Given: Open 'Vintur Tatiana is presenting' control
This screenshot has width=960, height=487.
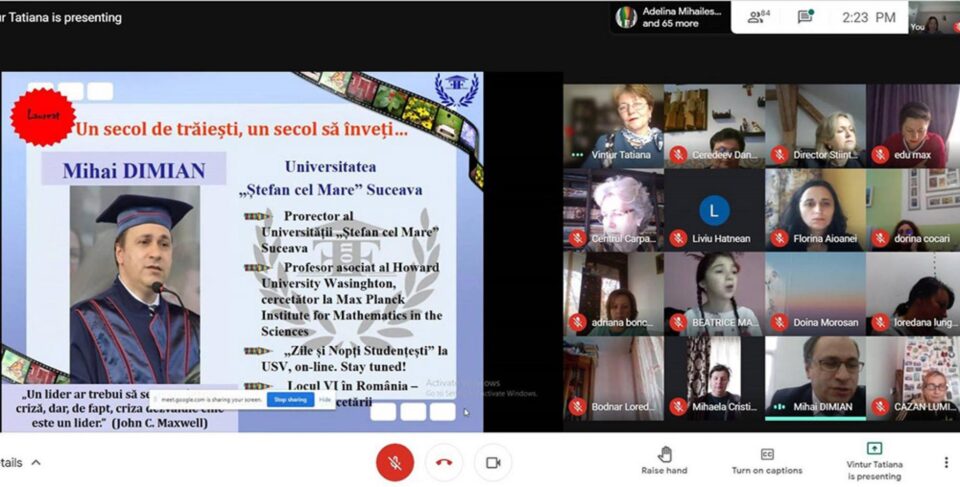Looking at the screenshot, I should pyautogui.click(x=874, y=462).
